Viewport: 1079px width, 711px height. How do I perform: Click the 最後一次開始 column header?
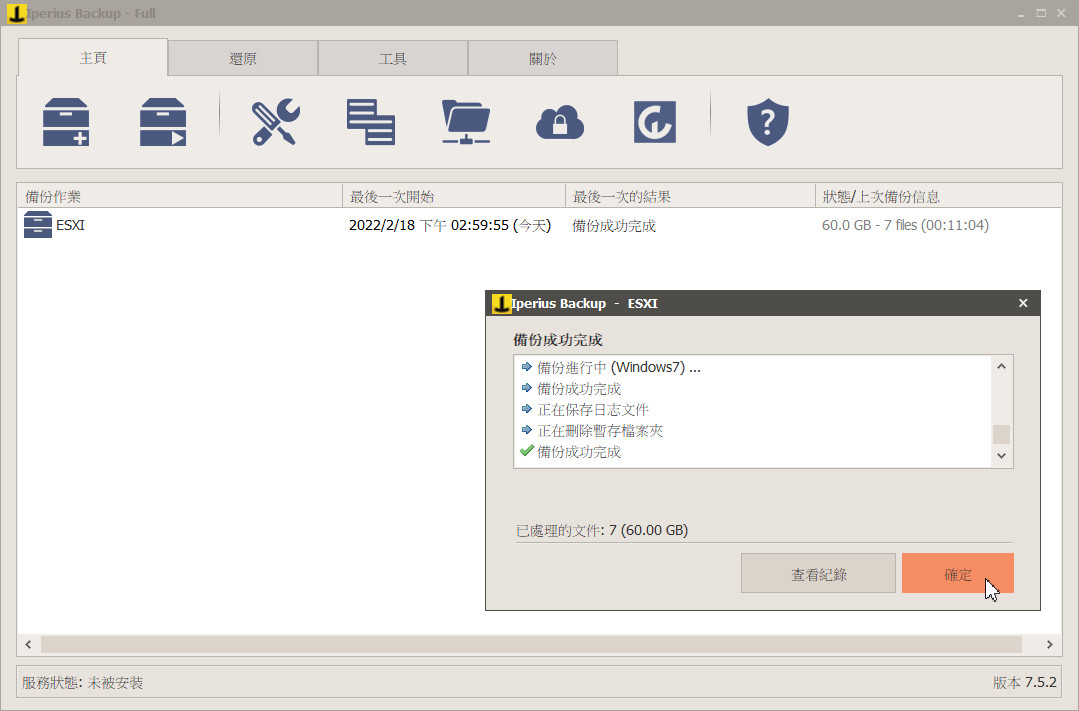[453, 197]
